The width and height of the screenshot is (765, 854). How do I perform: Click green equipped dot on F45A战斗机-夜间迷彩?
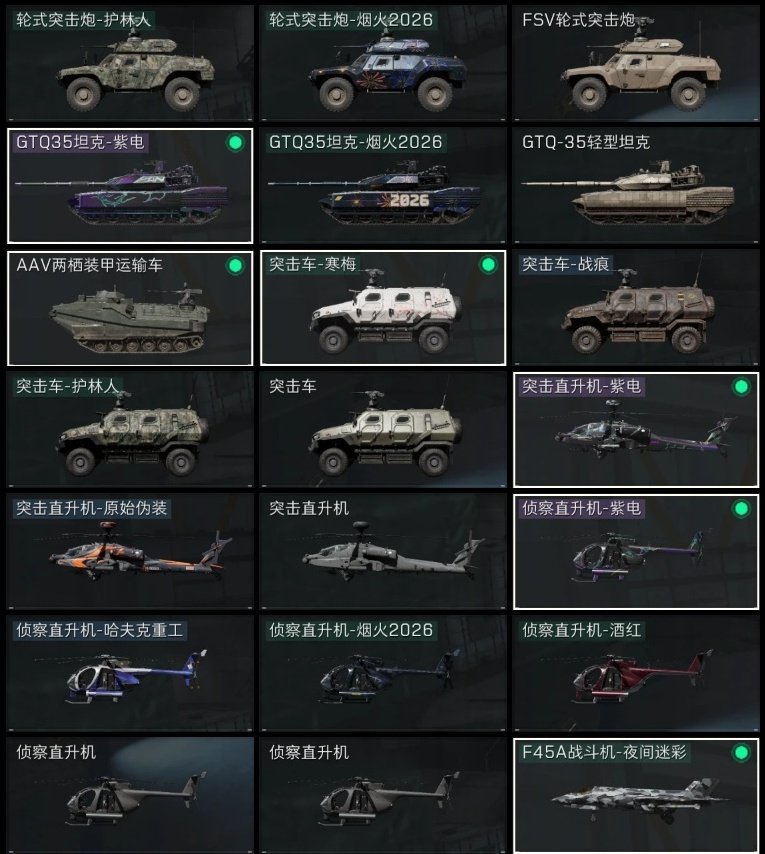[741, 753]
